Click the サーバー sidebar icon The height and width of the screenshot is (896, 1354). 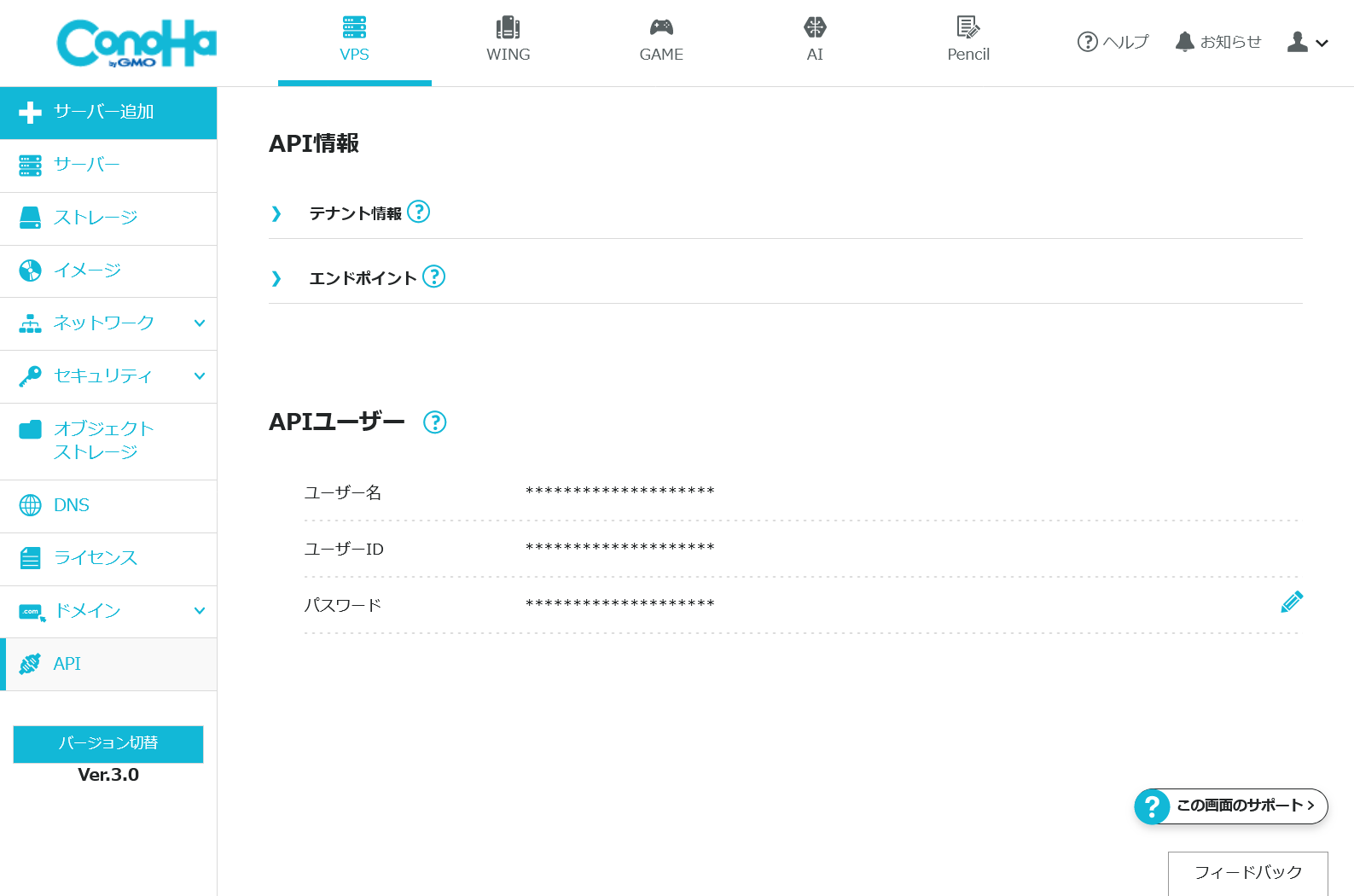point(30,166)
